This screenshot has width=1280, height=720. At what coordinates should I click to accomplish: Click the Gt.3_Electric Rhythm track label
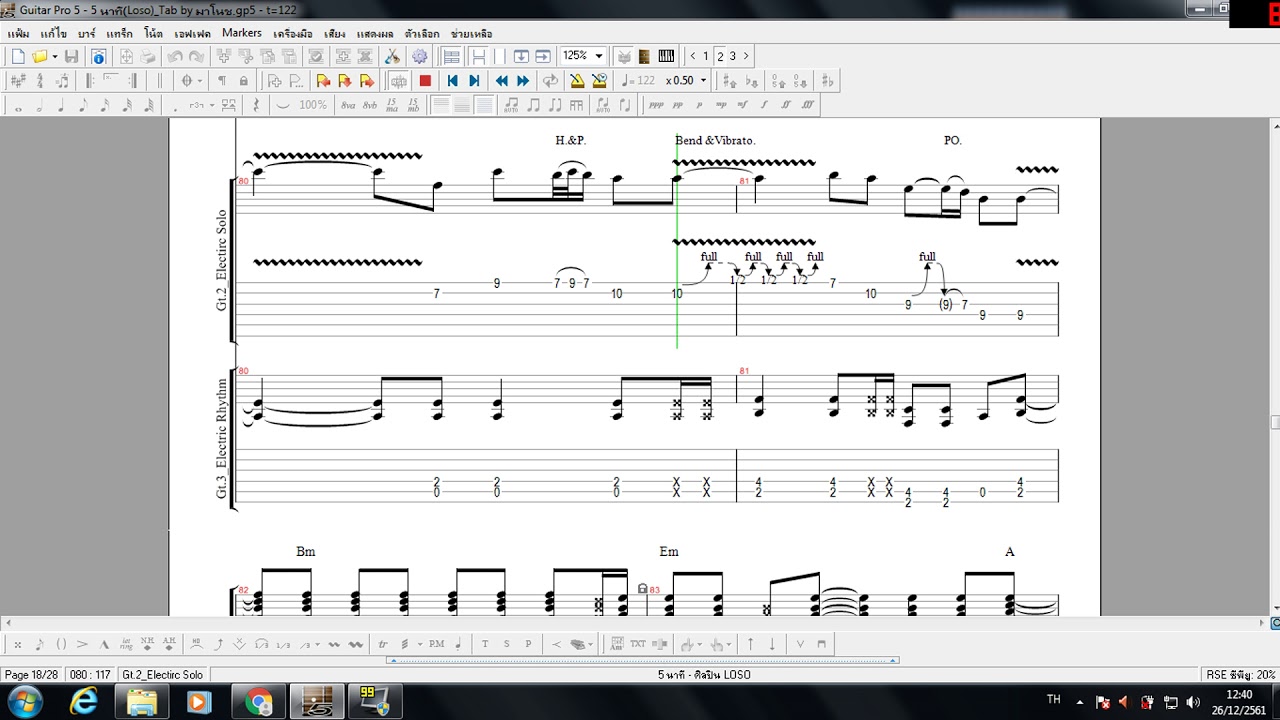[x=222, y=438]
